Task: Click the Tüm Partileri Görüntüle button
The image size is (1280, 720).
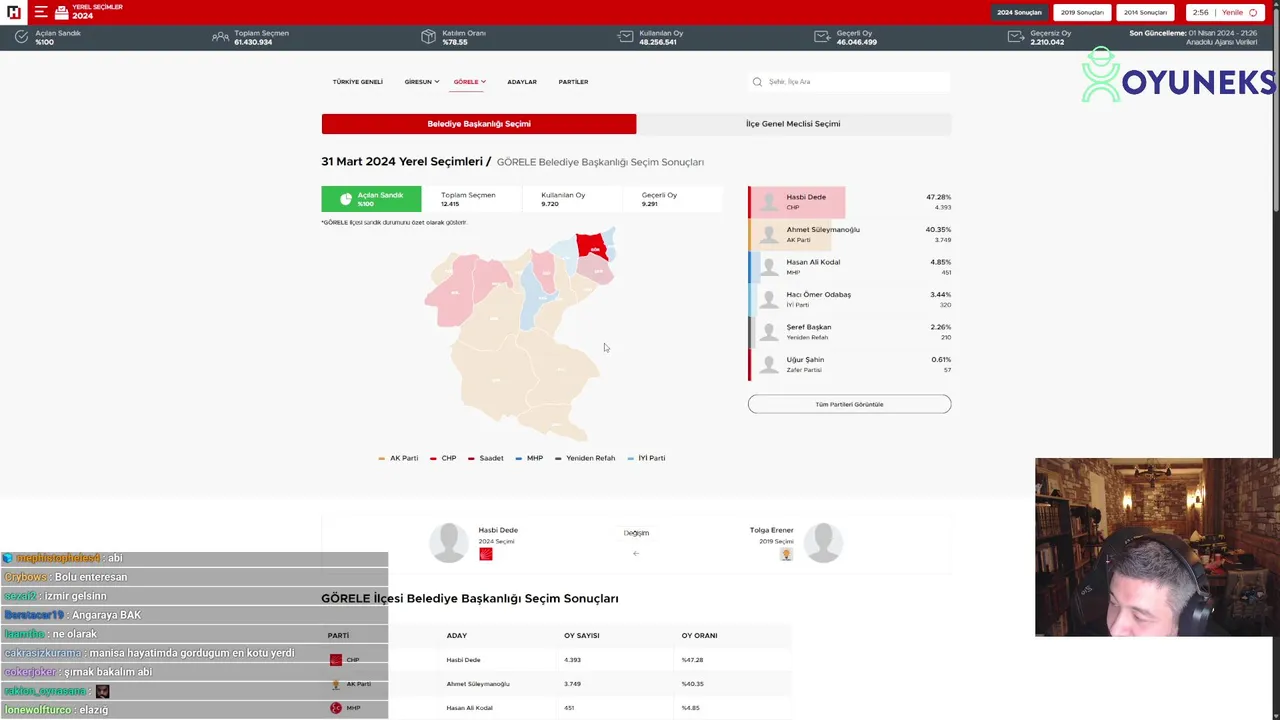Action: tap(849, 404)
